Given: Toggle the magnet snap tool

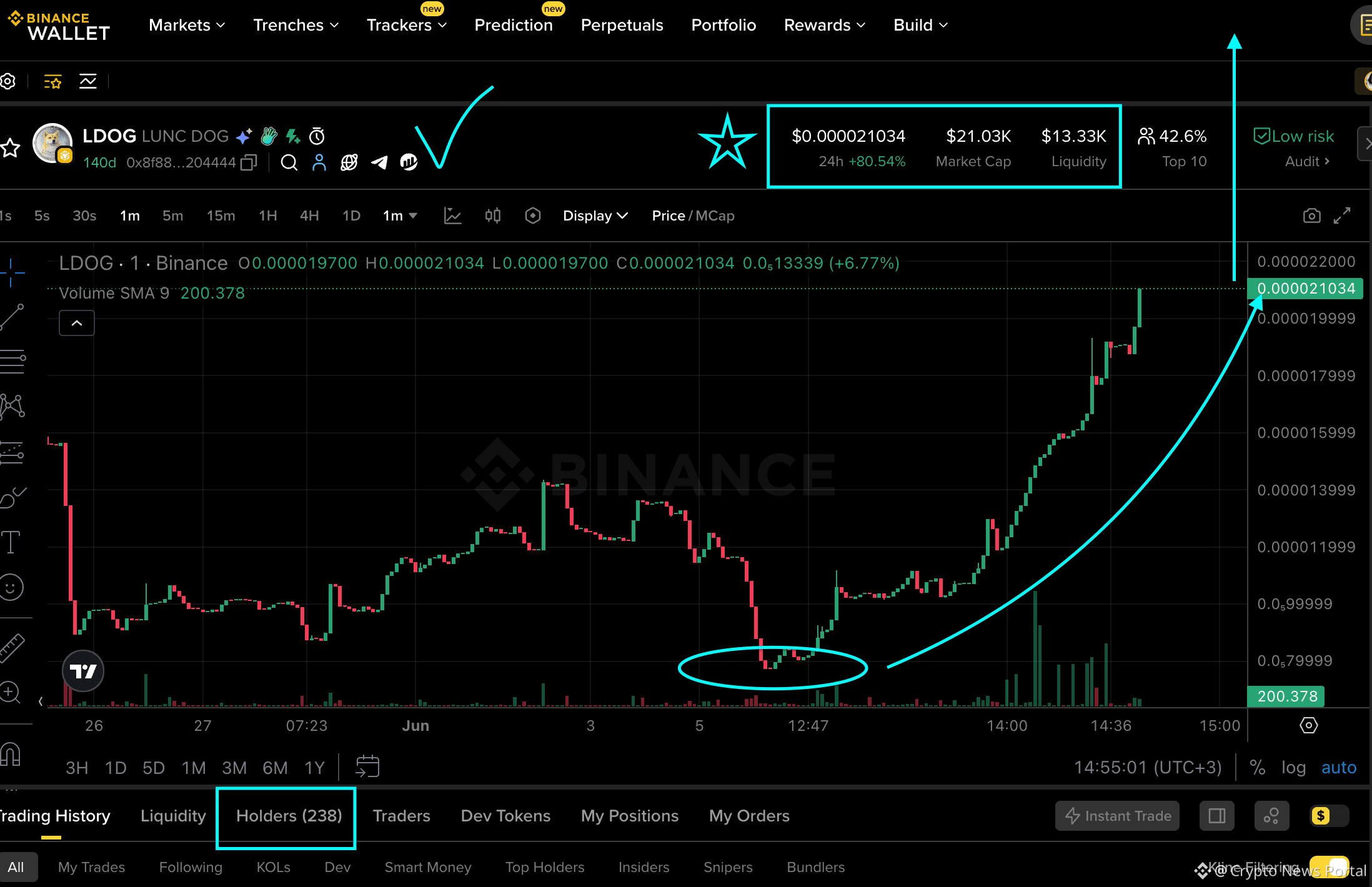Looking at the screenshot, I should pyautogui.click(x=11, y=755).
